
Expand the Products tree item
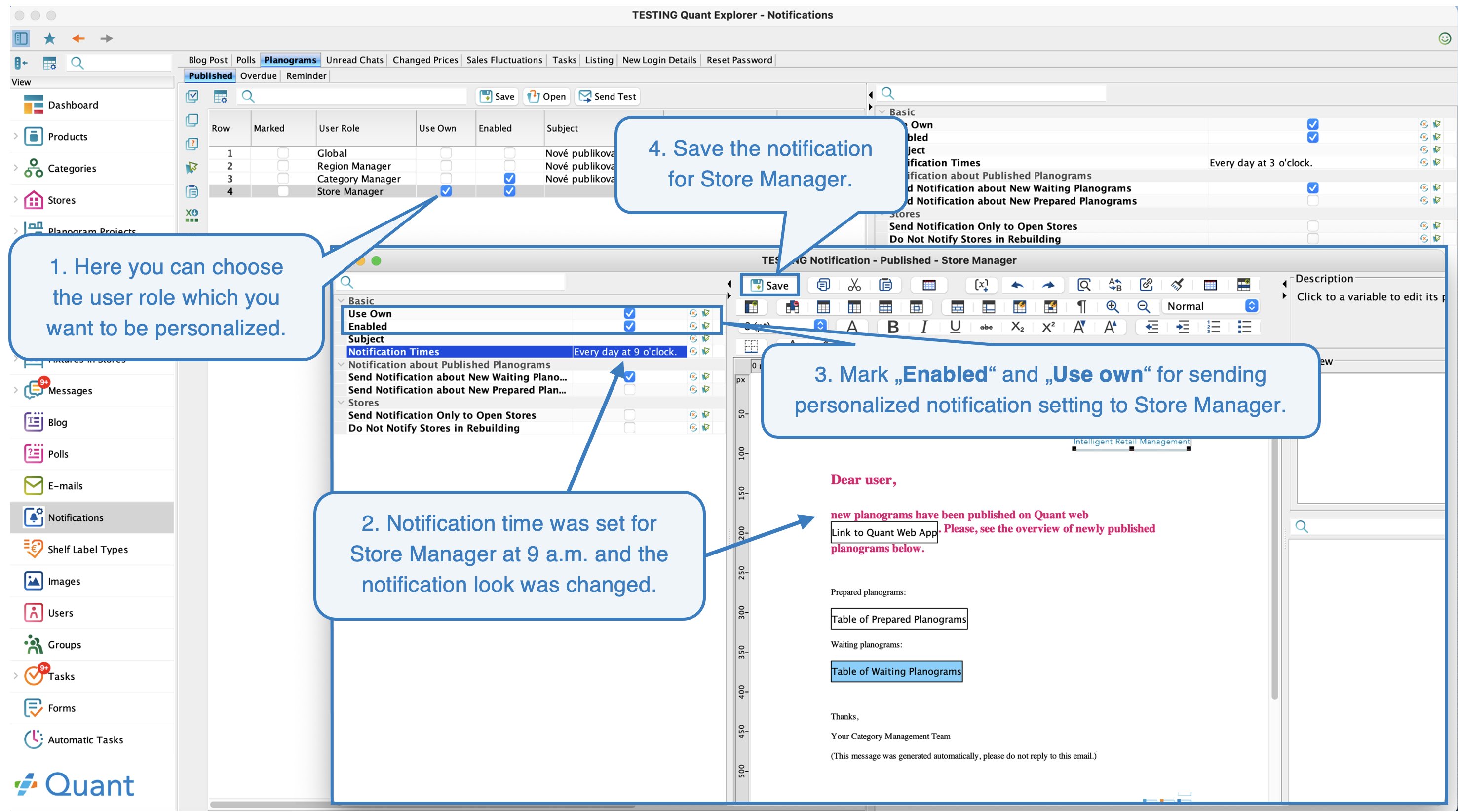15,136
